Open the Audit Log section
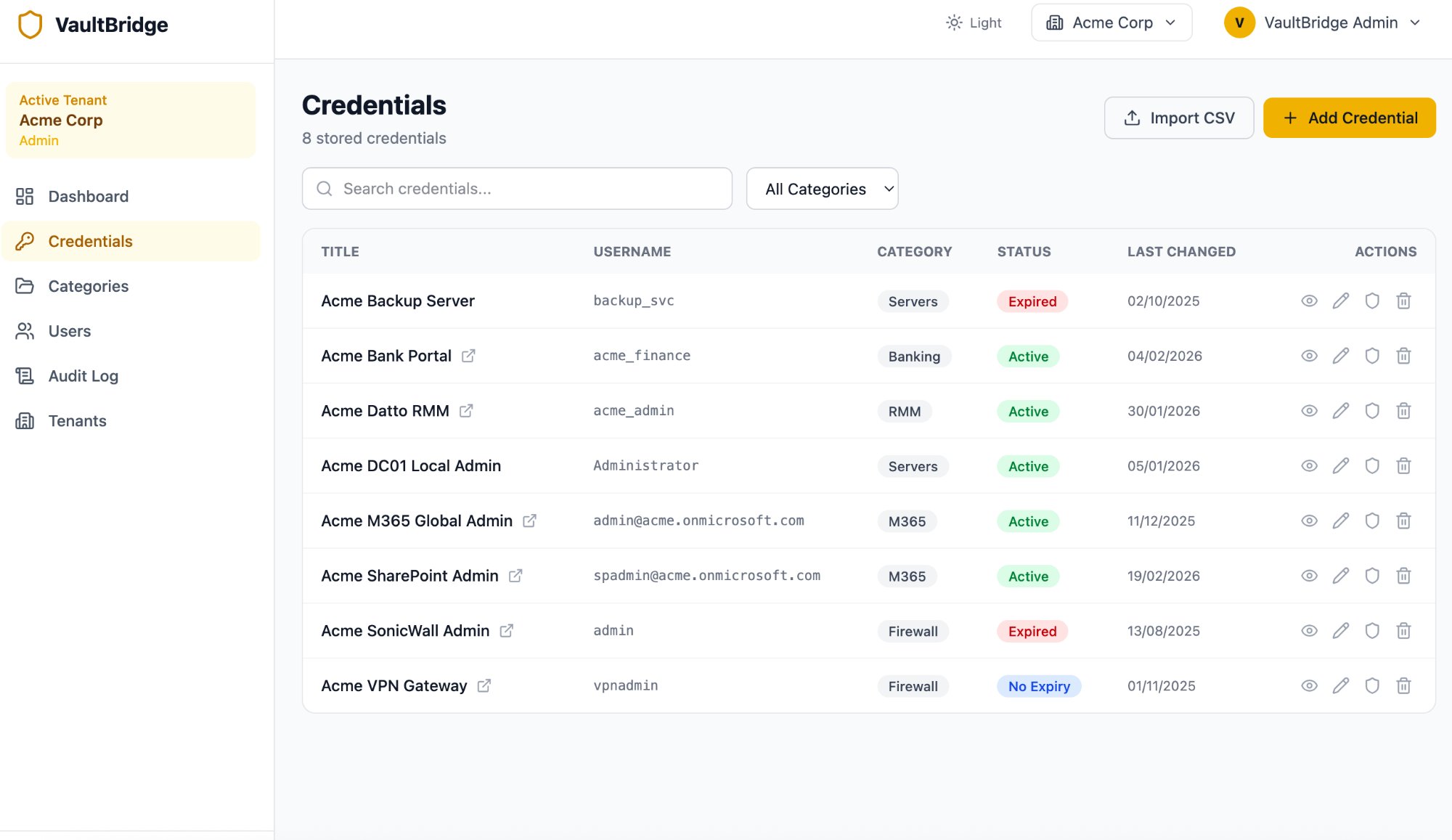Image resolution: width=1452 pixels, height=840 pixels. [x=83, y=376]
